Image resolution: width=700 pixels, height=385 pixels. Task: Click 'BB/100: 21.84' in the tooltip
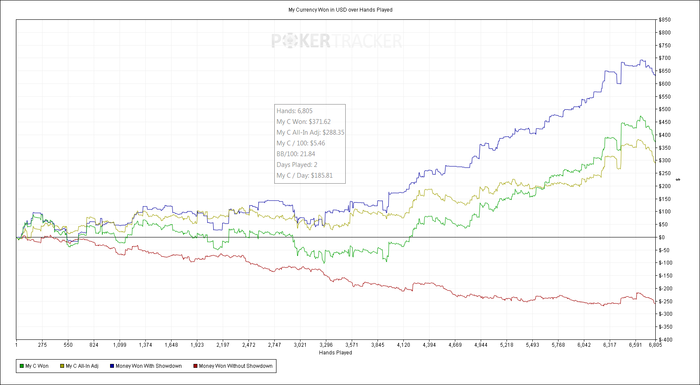[296, 154]
